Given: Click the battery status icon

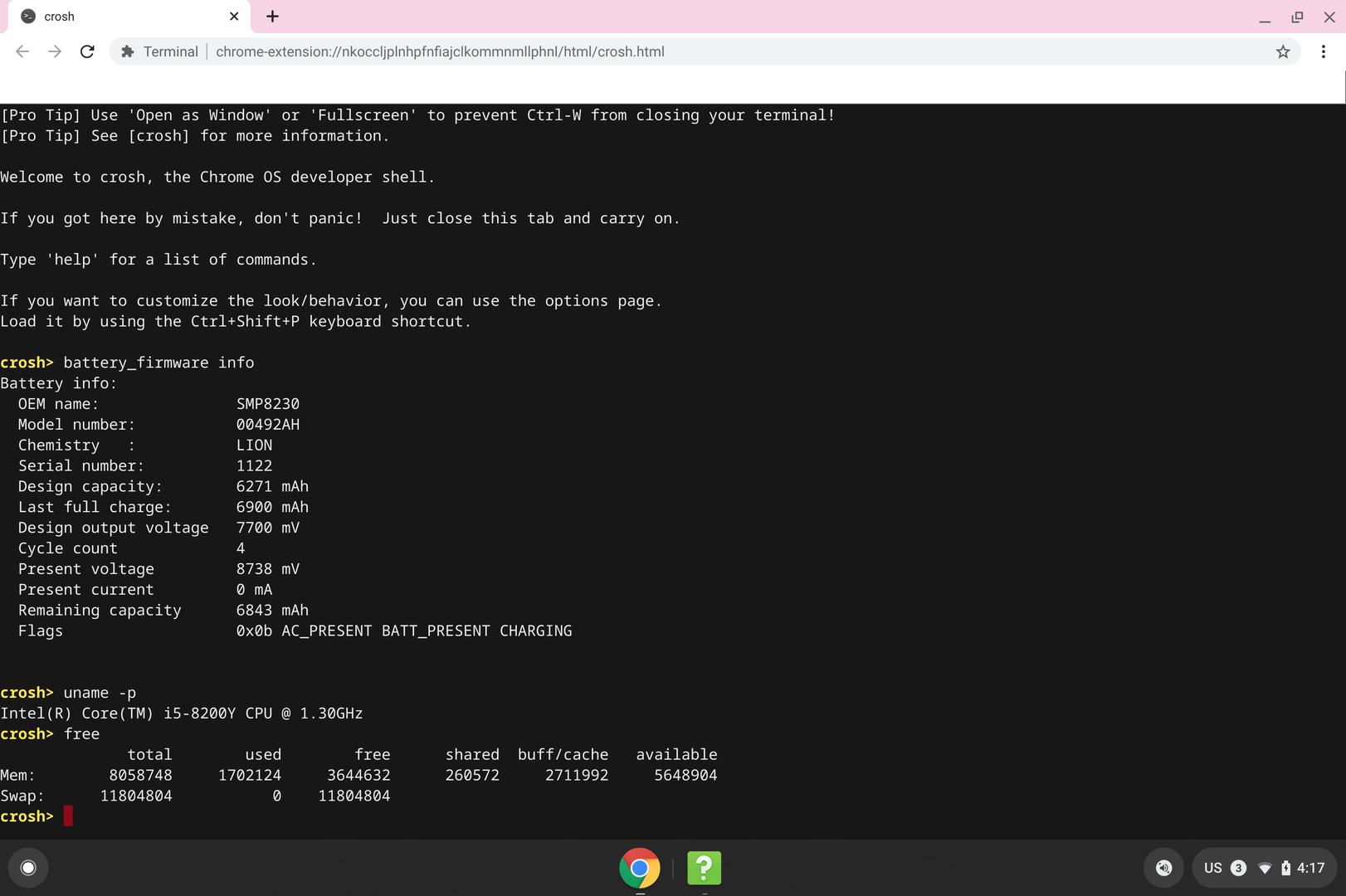Looking at the screenshot, I should pyautogui.click(x=1285, y=868).
